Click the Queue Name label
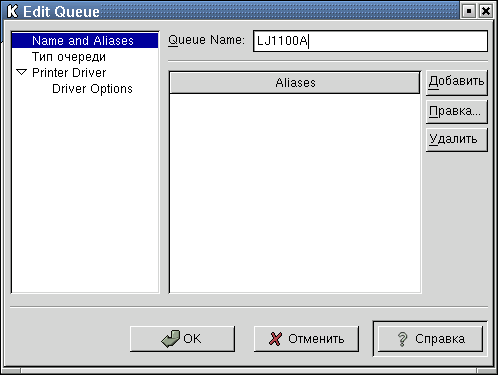 tap(206, 40)
